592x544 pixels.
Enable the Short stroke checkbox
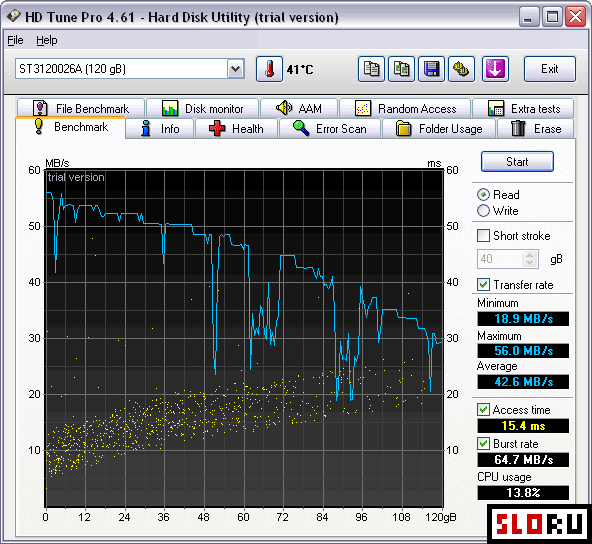(483, 236)
